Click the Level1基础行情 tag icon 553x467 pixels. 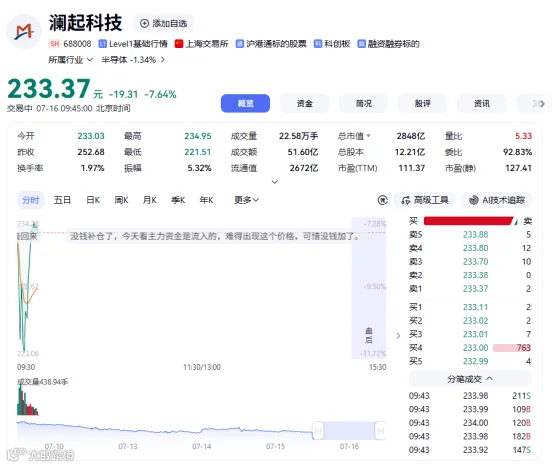tap(103, 44)
